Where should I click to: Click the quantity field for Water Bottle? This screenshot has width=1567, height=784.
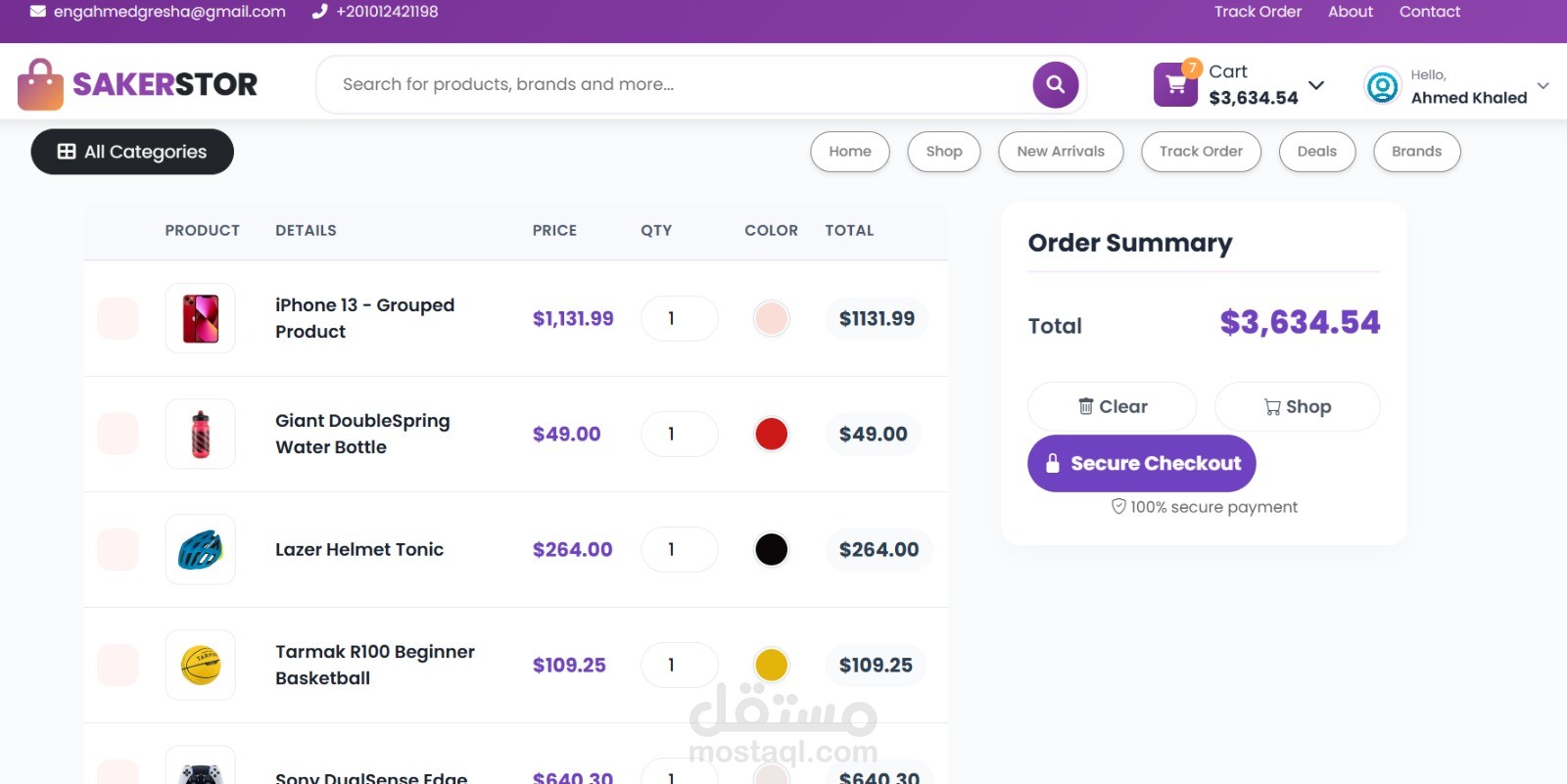click(x=680, y=434)
